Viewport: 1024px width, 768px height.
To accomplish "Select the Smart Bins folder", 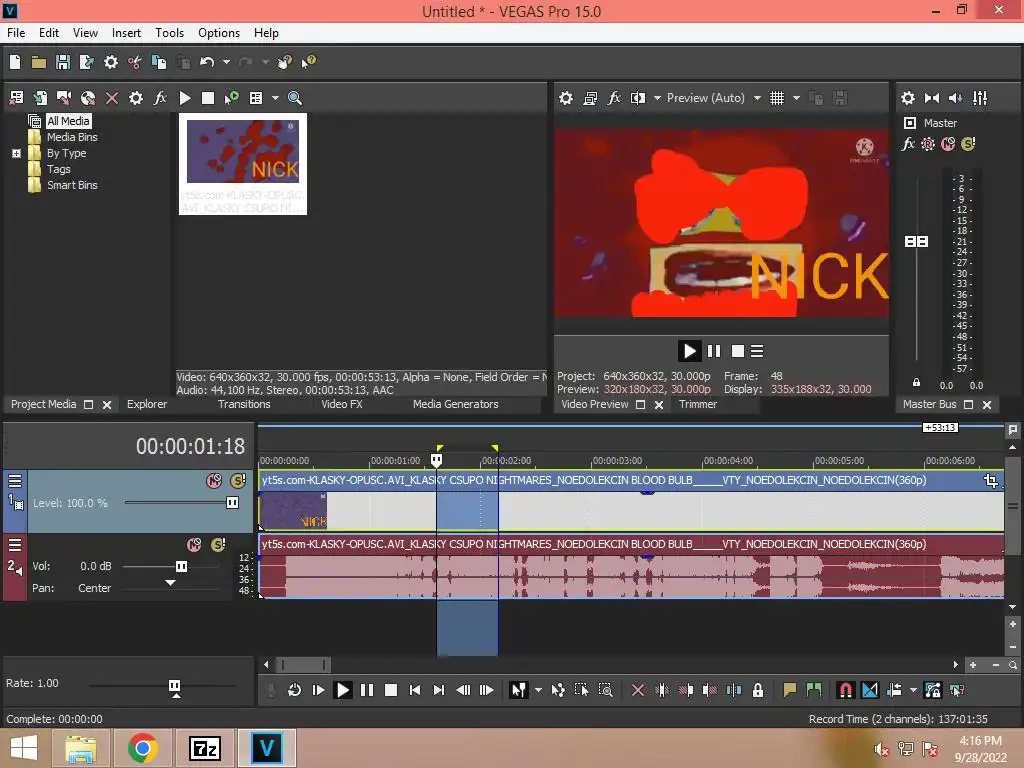I will [72, 185].
